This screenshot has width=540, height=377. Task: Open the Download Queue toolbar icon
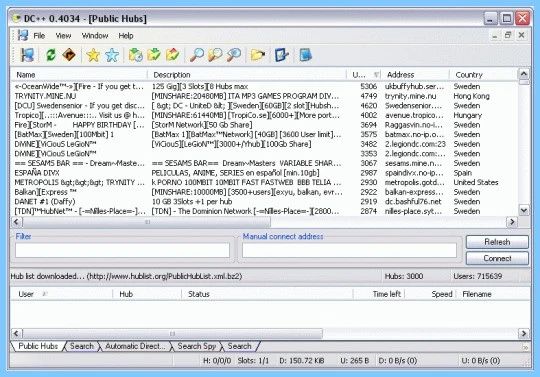click(135, 55)
